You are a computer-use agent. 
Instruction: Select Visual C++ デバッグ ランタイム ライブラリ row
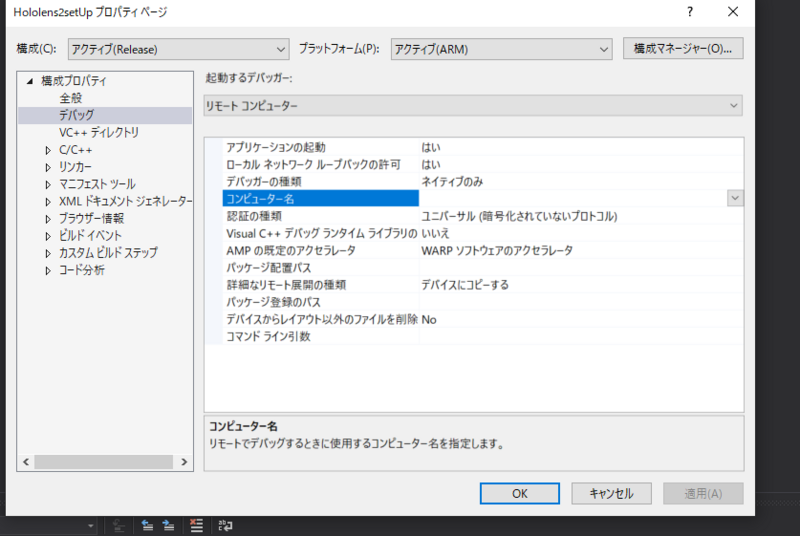(x=483, y=233)
